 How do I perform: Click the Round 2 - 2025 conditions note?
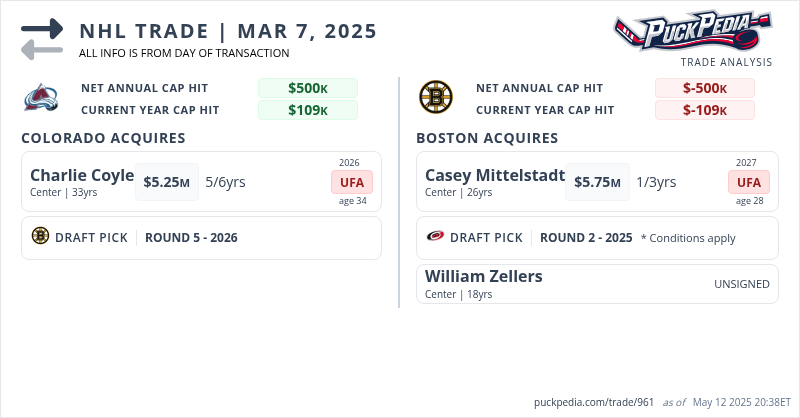tap(688, 238)
